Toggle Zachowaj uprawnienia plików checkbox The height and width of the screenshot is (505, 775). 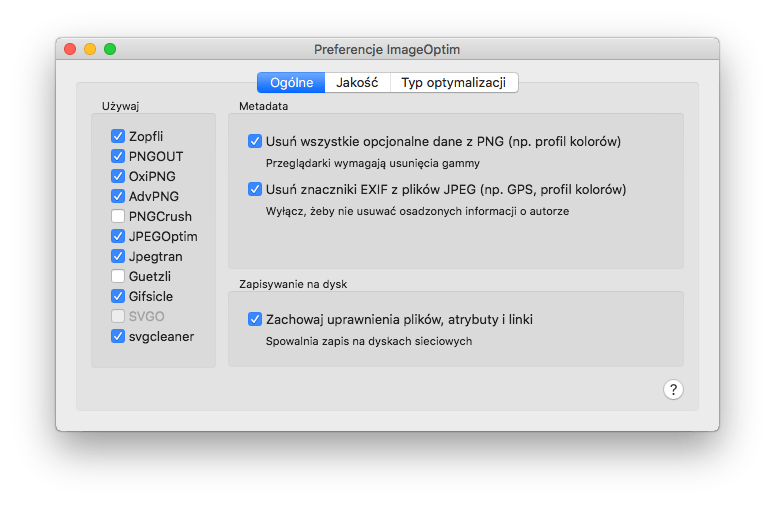click(255, 320)
